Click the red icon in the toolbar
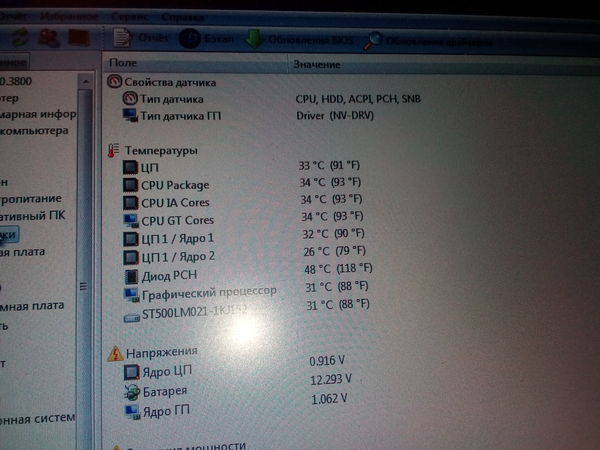Image resolution: width=600 pixels, height=450 pixels. 79,38
